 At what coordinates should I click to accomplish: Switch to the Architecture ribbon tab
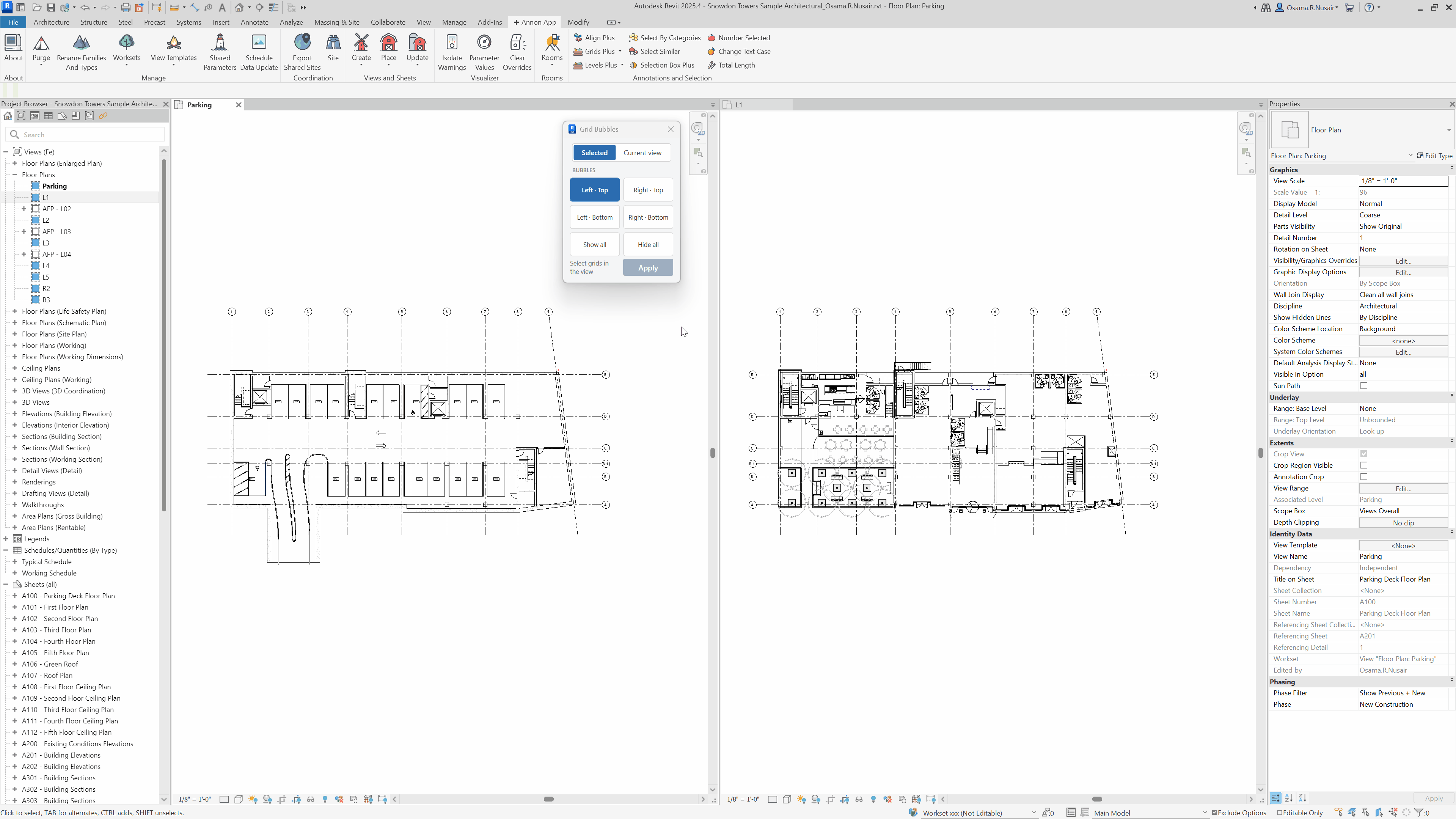pyautogui.click(x=52, y=22)
